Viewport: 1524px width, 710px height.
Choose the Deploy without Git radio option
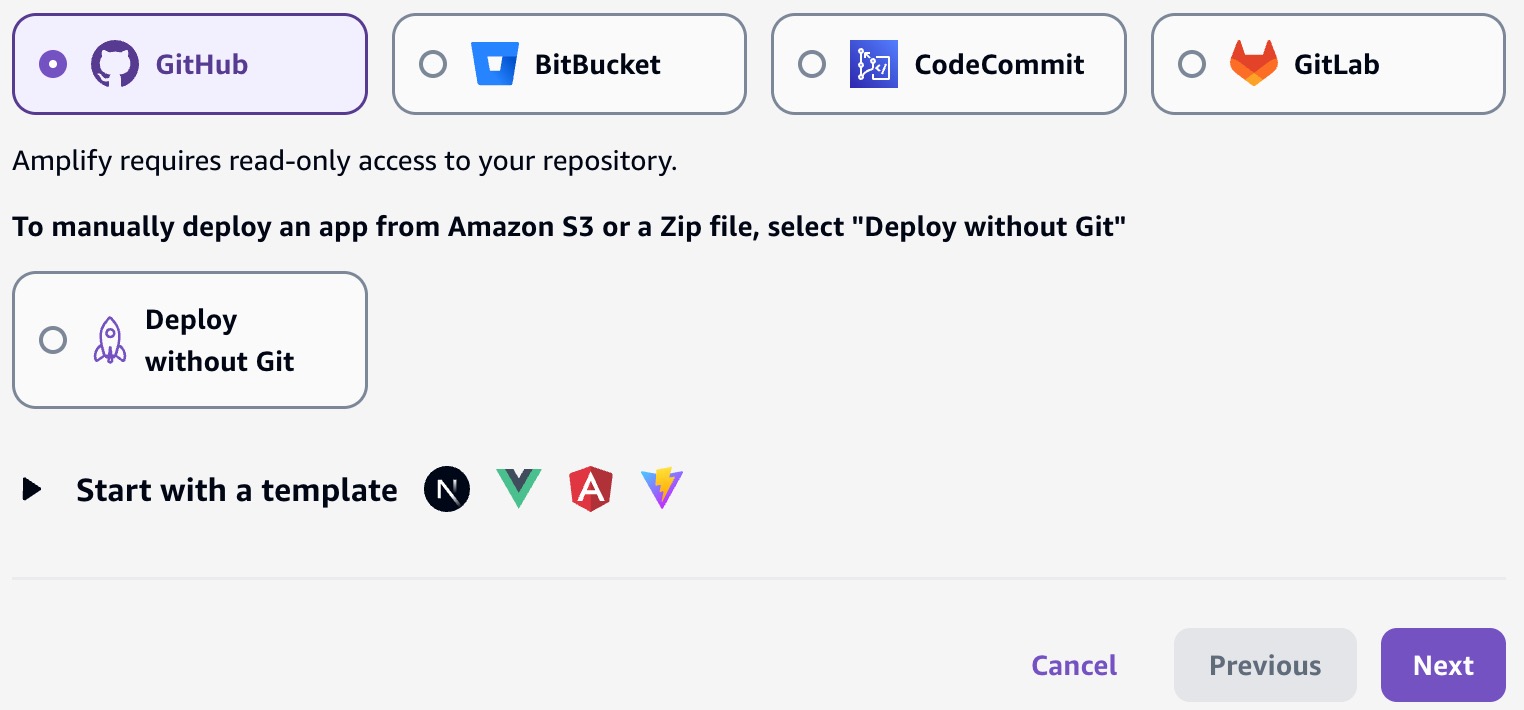53,340
